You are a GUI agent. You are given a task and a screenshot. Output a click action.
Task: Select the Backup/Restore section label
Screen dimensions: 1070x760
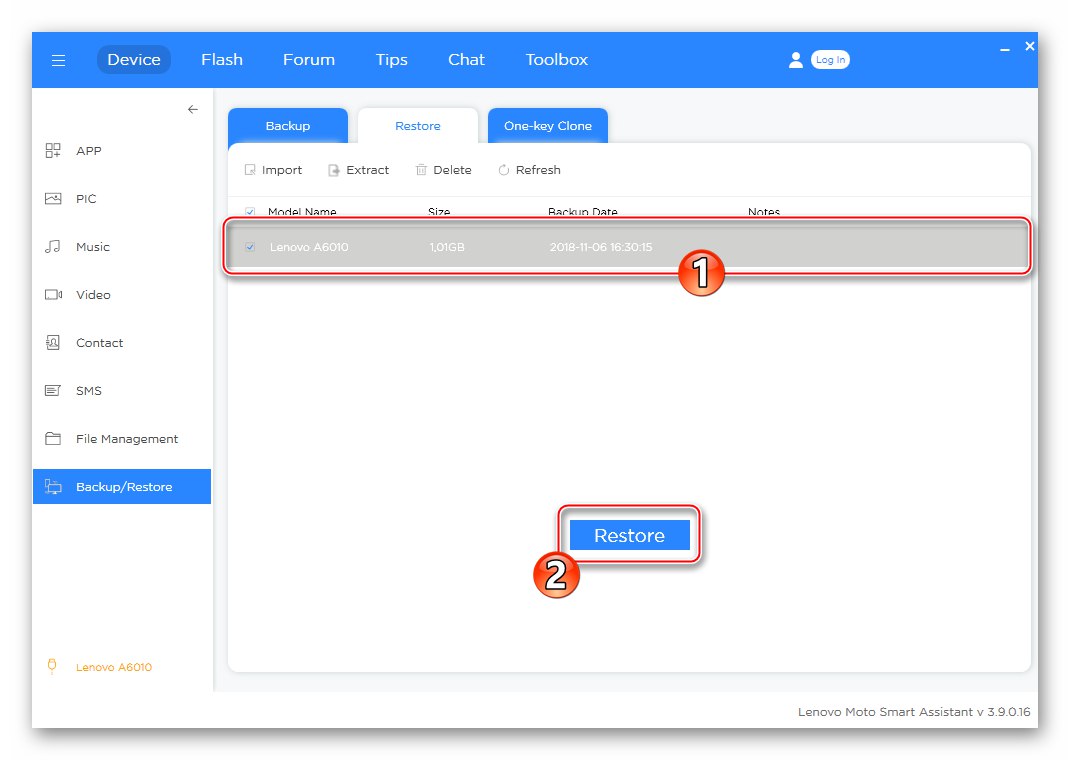click(124, 486)
